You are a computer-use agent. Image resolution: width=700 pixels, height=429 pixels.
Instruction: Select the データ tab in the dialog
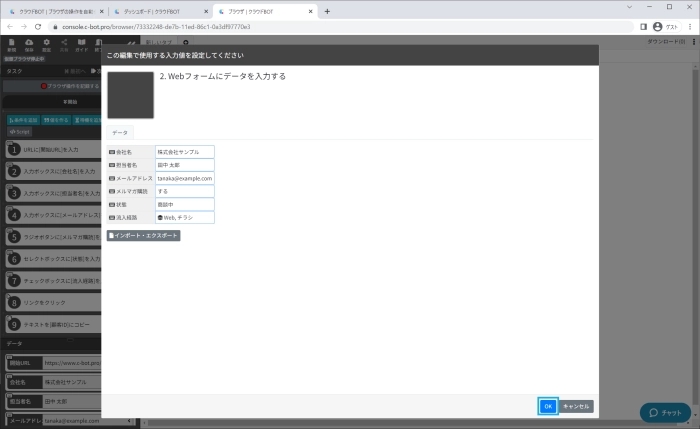(x=119, y=132)
